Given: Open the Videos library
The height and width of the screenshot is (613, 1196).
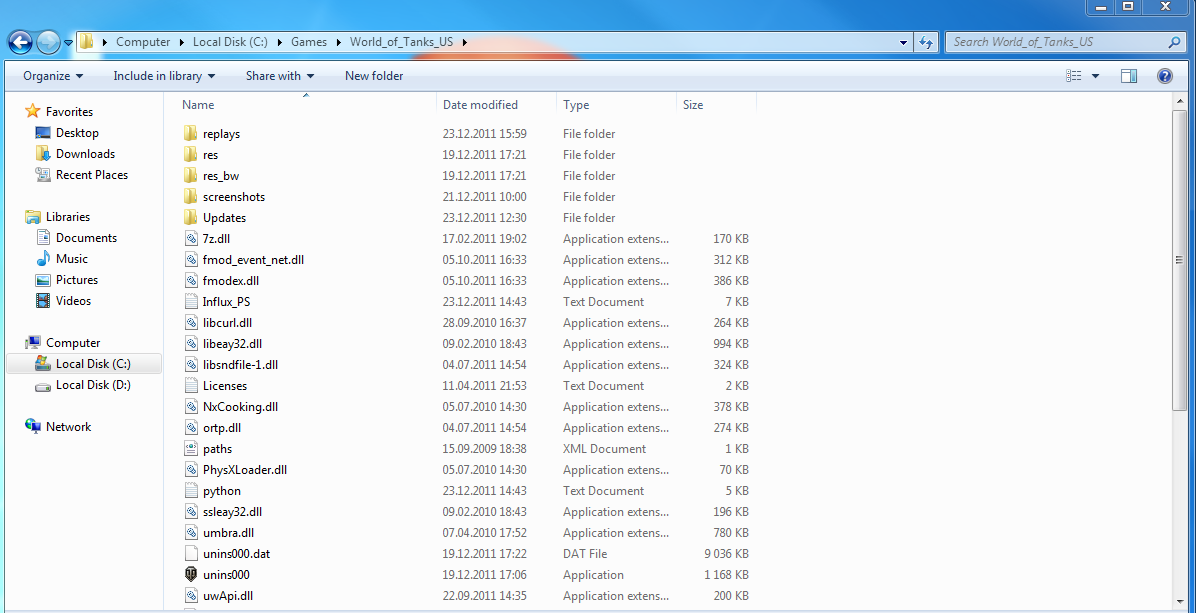Looking at the screenshot, I should click(x=73, y=300).
